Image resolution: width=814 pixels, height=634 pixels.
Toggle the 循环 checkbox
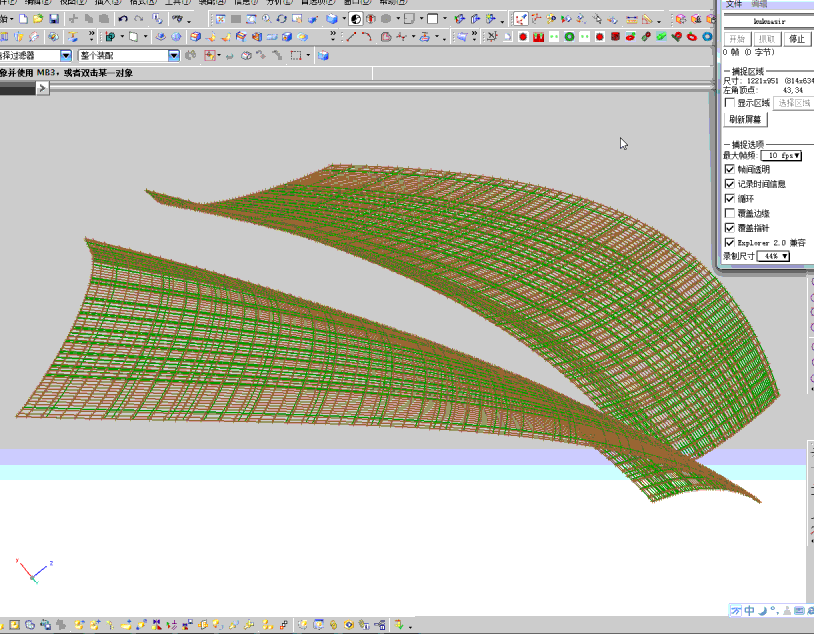[729, 198]
